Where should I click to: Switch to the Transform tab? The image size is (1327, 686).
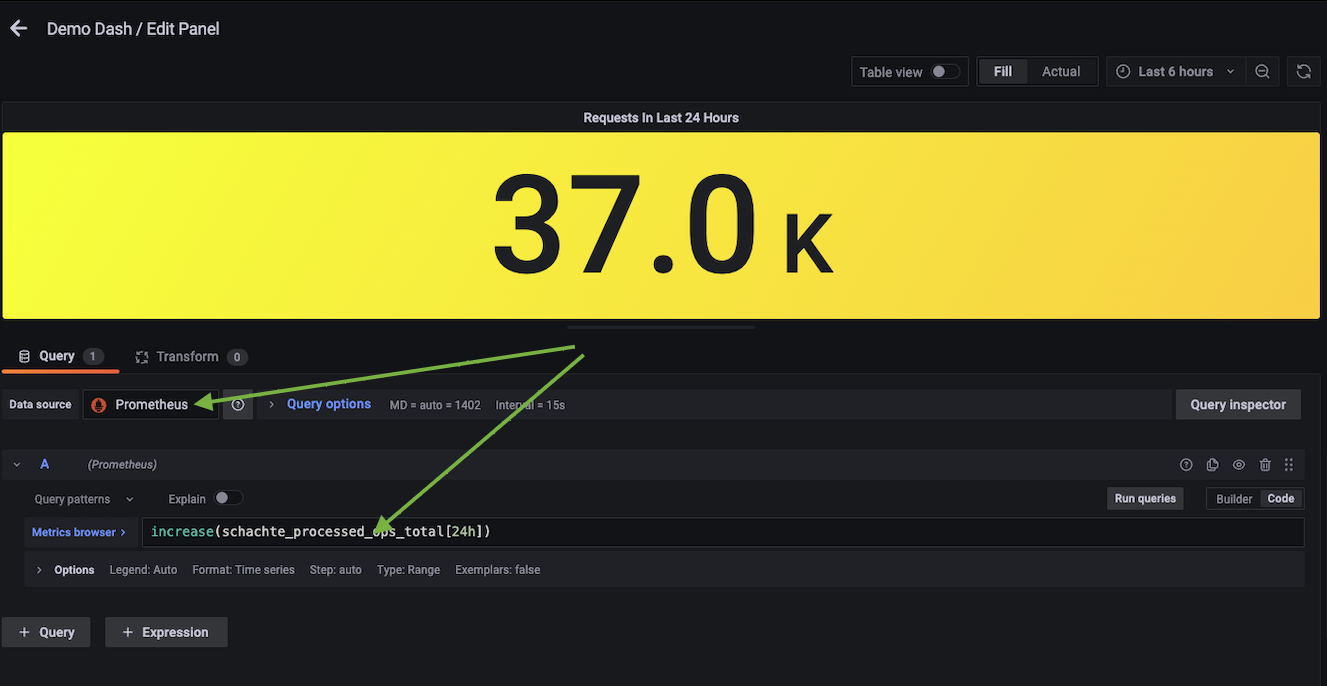click(188, 357)
